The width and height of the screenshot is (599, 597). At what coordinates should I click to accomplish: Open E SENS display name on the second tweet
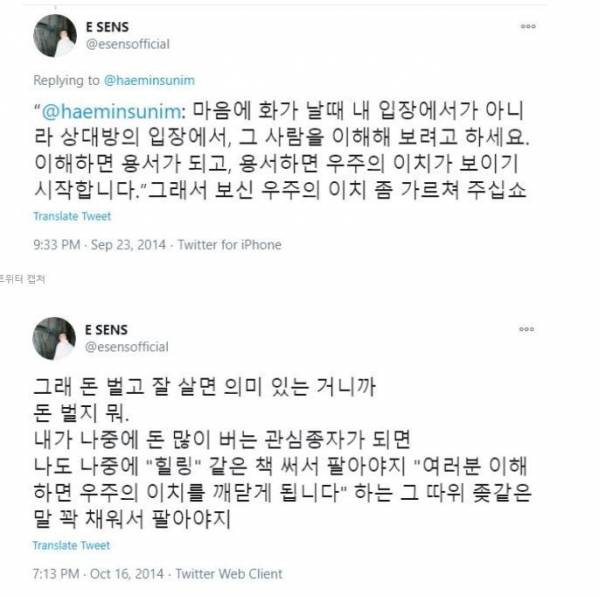[x=106, y=330]
